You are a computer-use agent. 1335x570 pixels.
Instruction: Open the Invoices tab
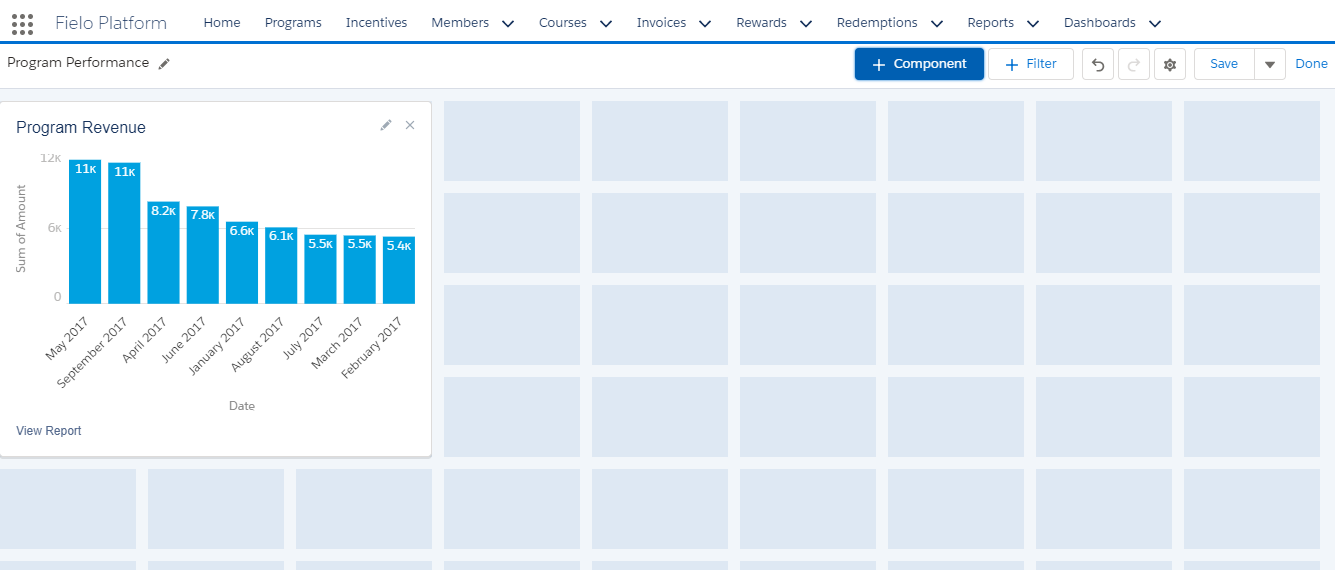pyautogui.click(x=661, y=23)
